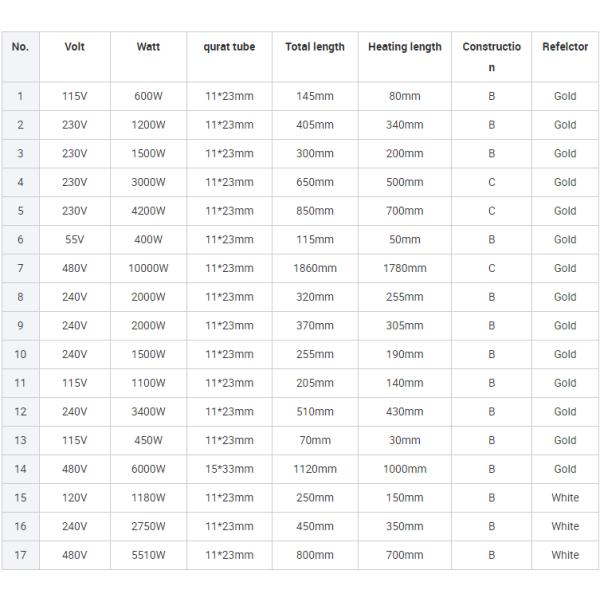Select the 1780mm heating length cell
600x600 pixels.
coord(405,268)
